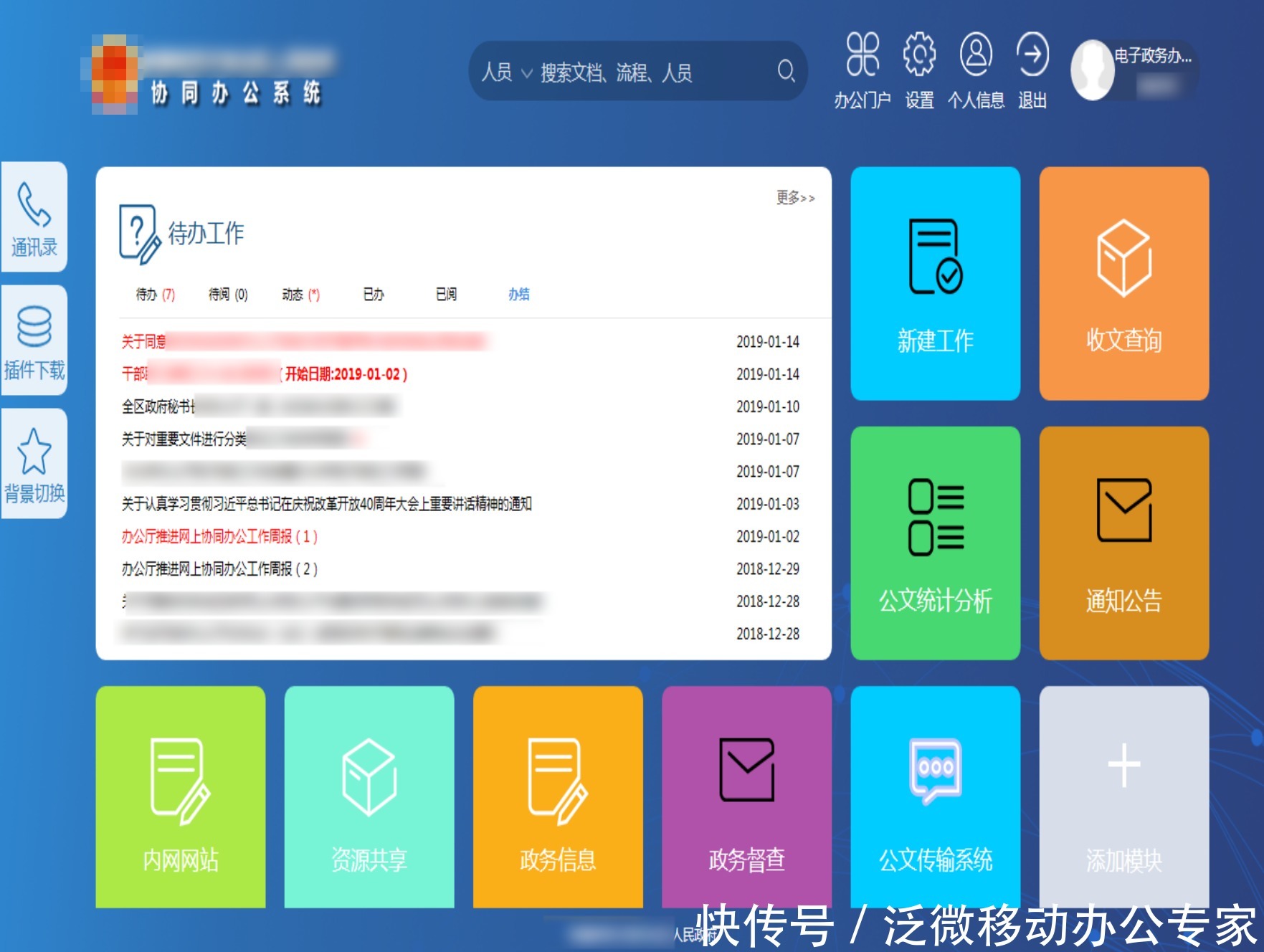Expand the 人员 search type dropdown
The height and width of the screenshot is (952, 1264).
pyautogui.click(x=506, y=72)
